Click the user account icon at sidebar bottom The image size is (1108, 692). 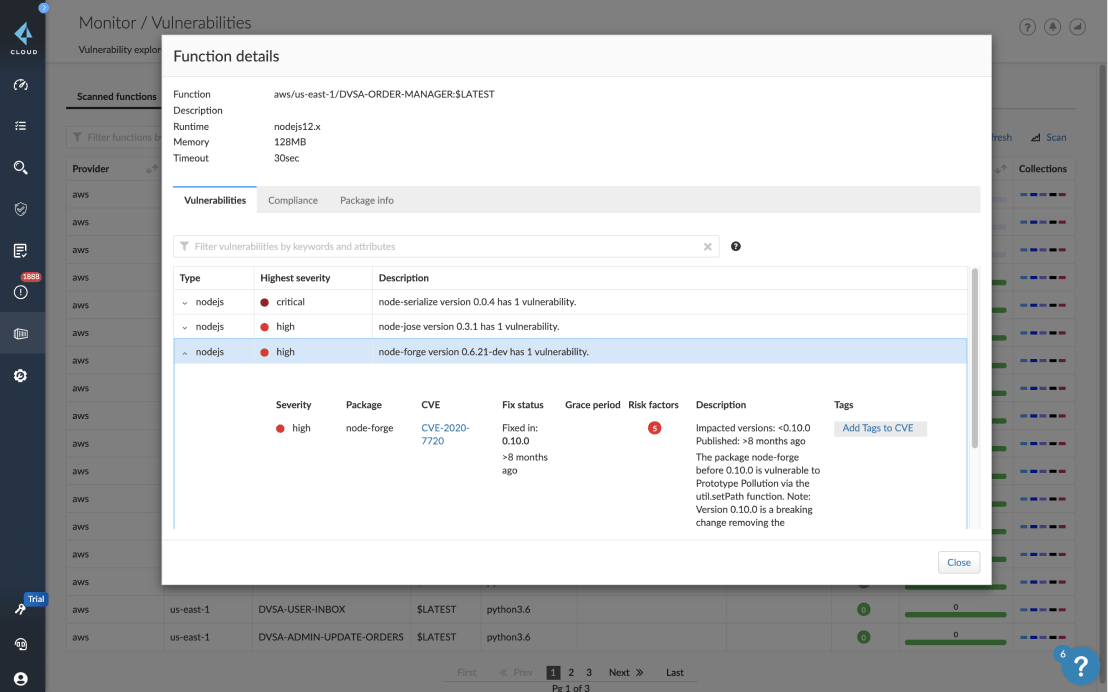tap(22, 678)
